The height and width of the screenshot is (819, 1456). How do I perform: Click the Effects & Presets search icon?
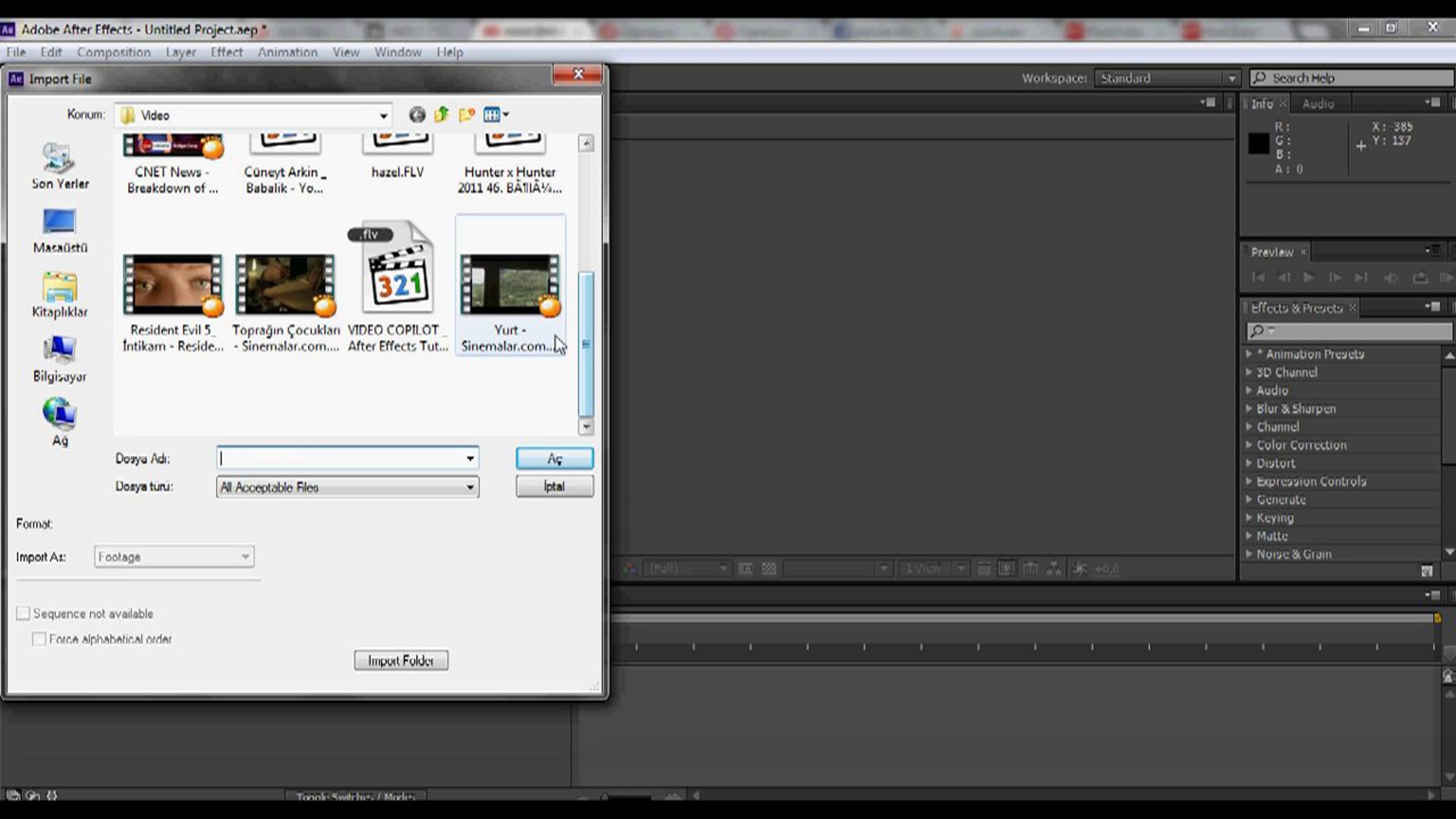pyautogui.click(x=1258, y=331)
